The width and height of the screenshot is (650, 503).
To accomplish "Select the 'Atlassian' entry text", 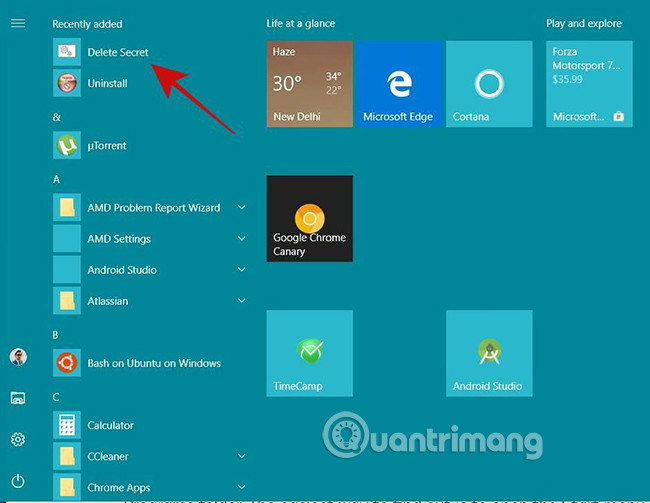I will (108, 301).
